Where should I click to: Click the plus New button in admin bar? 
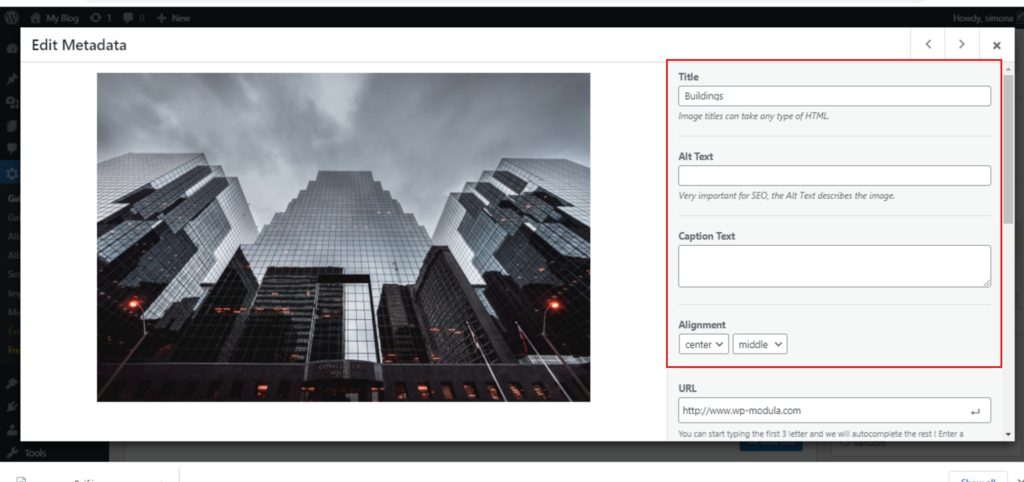(x=174, y=18)
